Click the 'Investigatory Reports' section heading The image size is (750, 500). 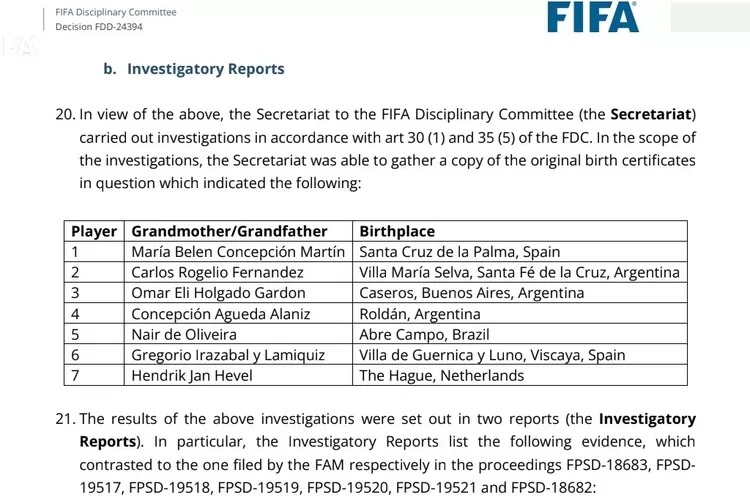point(205,69)
